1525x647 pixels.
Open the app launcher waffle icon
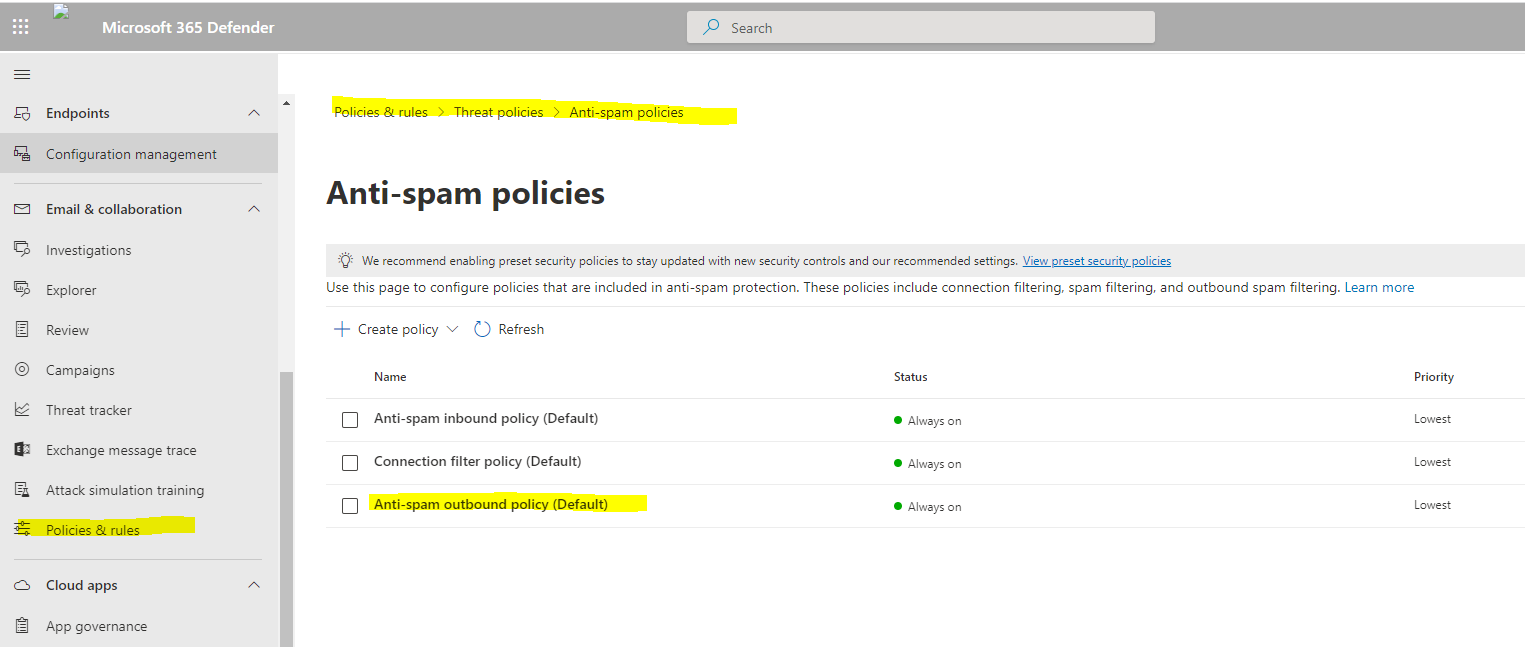pos(20,27)
